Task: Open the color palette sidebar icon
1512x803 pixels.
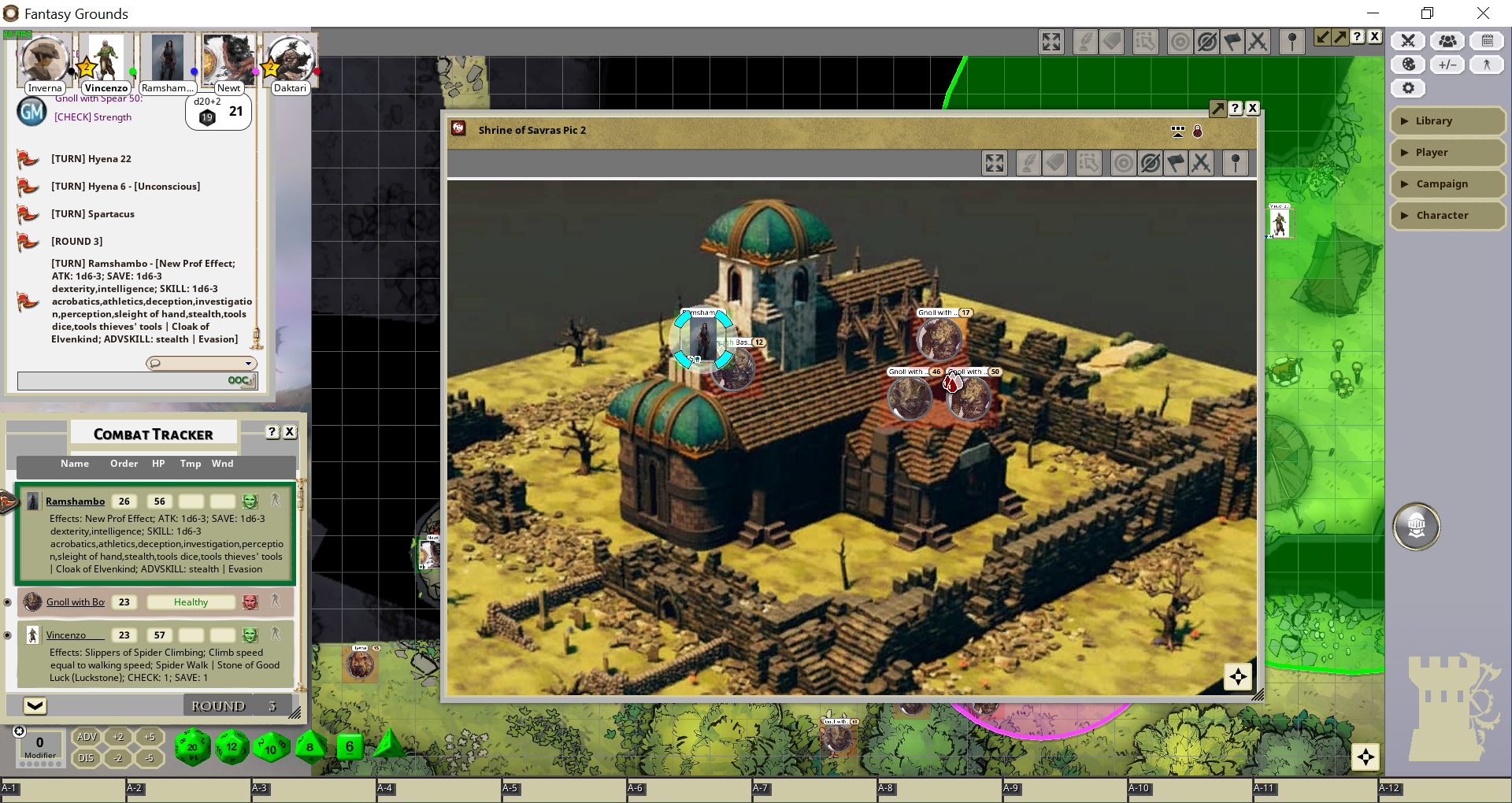Action: (1409, 65)
